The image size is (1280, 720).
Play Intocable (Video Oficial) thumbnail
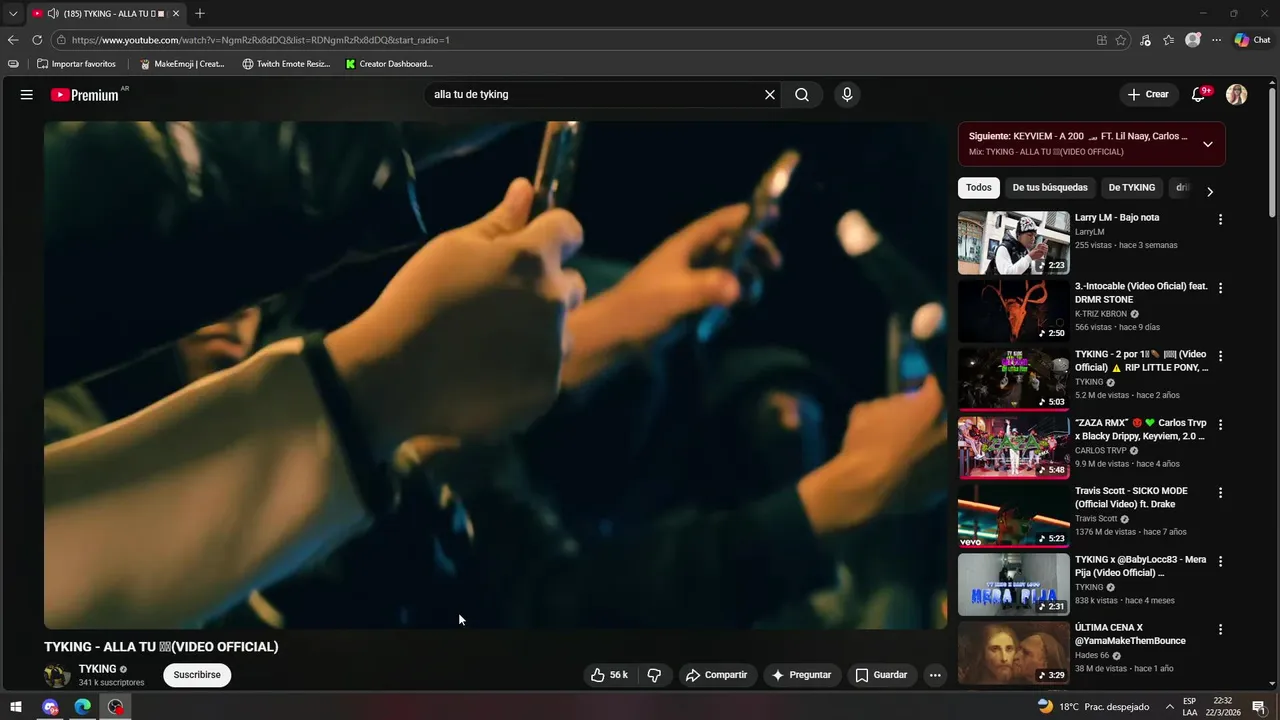click(1013, 311)
